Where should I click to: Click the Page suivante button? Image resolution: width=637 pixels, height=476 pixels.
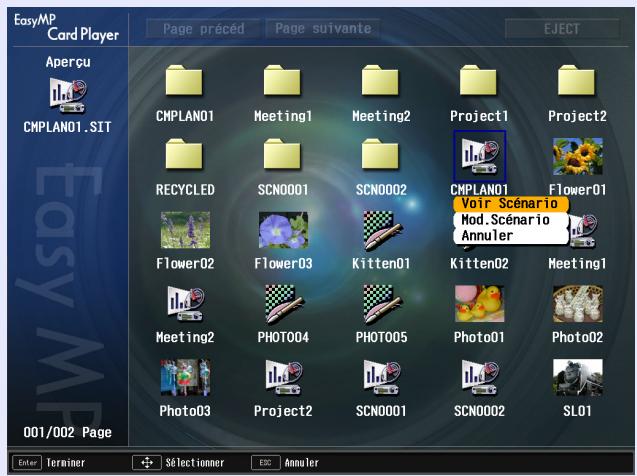pyautogui.click(x=323, y=28)
